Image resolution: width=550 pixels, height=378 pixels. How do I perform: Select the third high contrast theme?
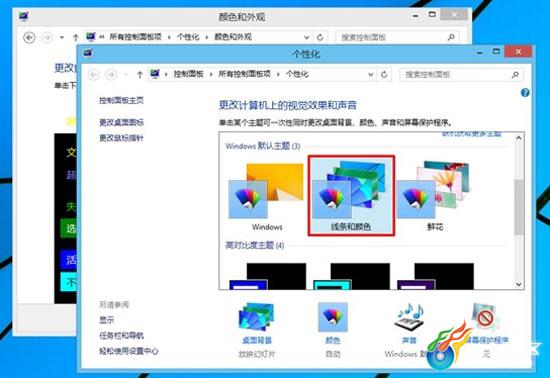click(435, 276)
